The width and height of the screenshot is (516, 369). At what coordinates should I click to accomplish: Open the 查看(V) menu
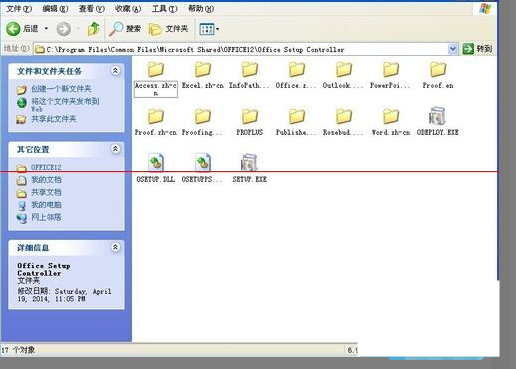tap(92, 9)
